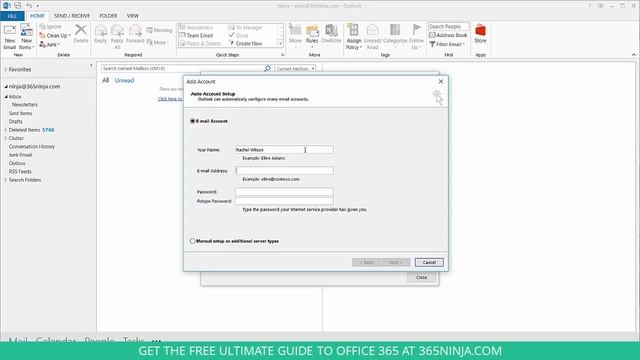The image size is (640, 360).
Task: Show All messages filter
Action: [106, 80]
